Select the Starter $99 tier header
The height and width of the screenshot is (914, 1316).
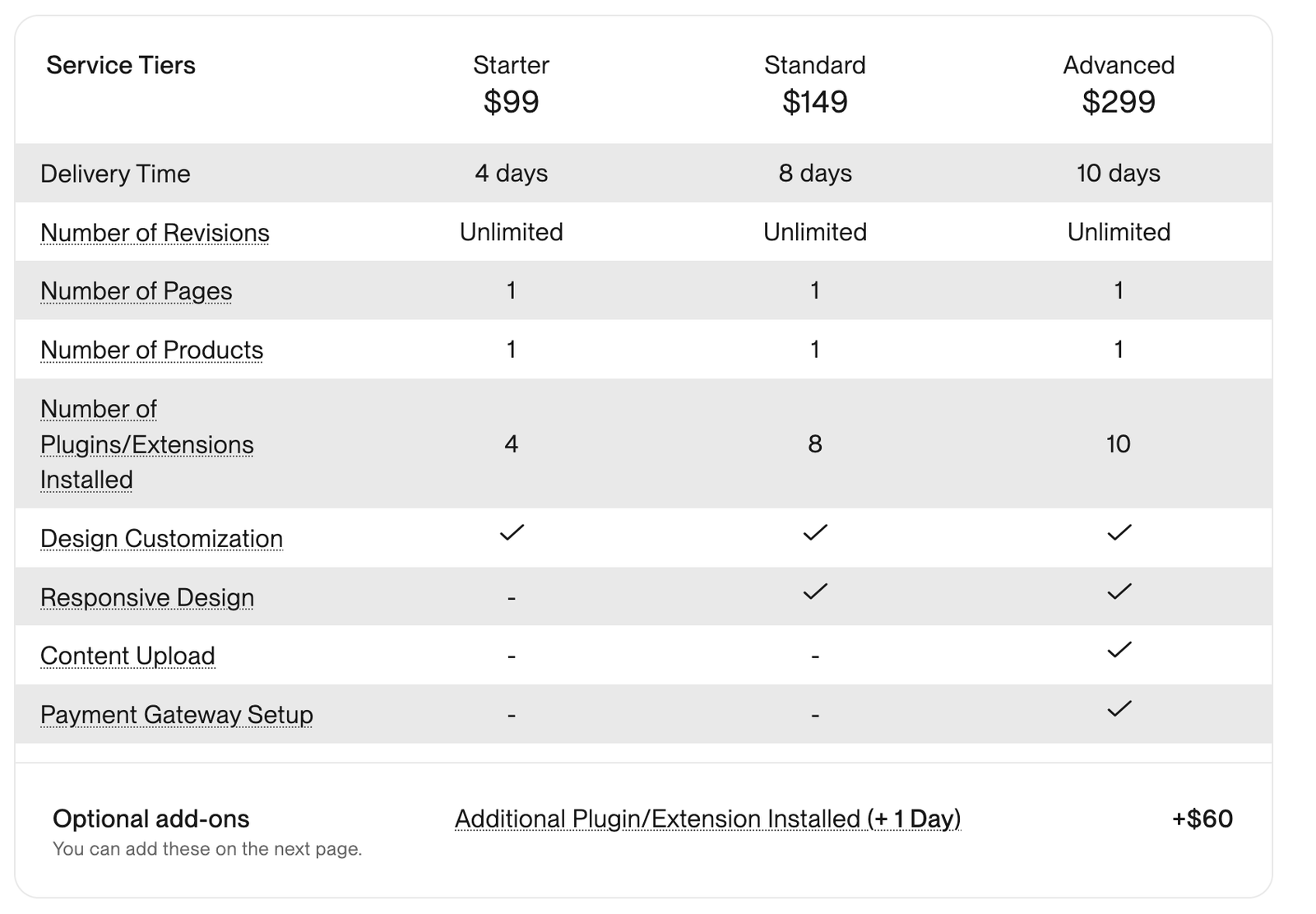click(512, 84)
